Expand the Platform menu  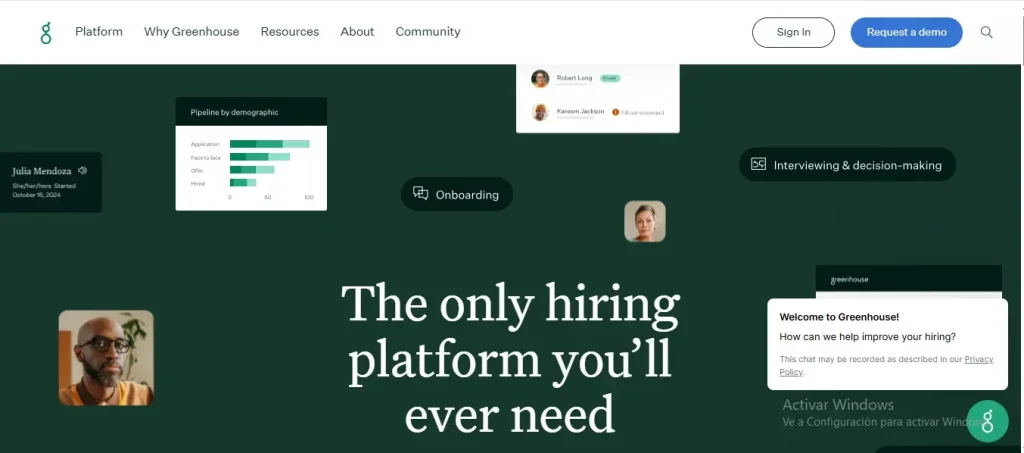point(99,31)
